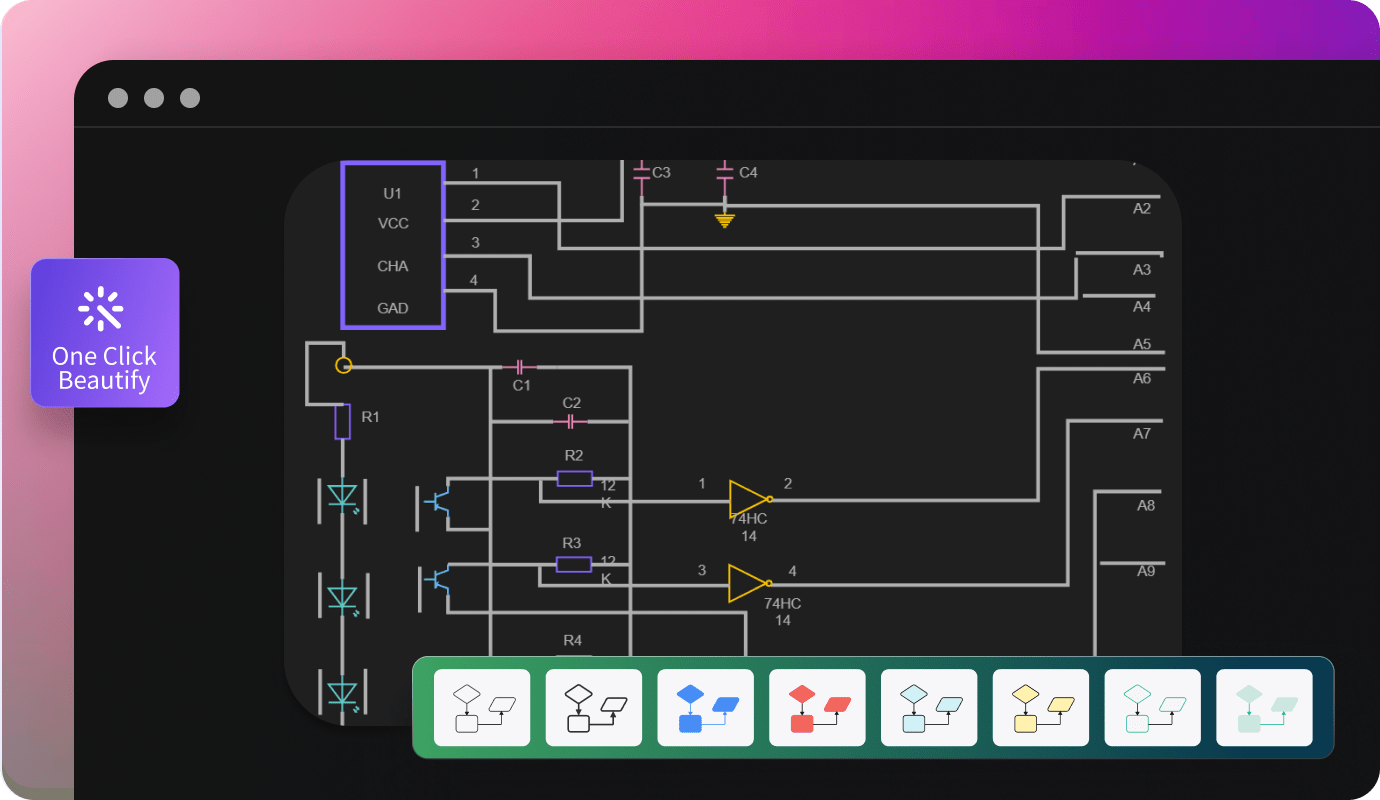
Task: Click resistor R3 labeled 12K
Action: pos(572,564)
